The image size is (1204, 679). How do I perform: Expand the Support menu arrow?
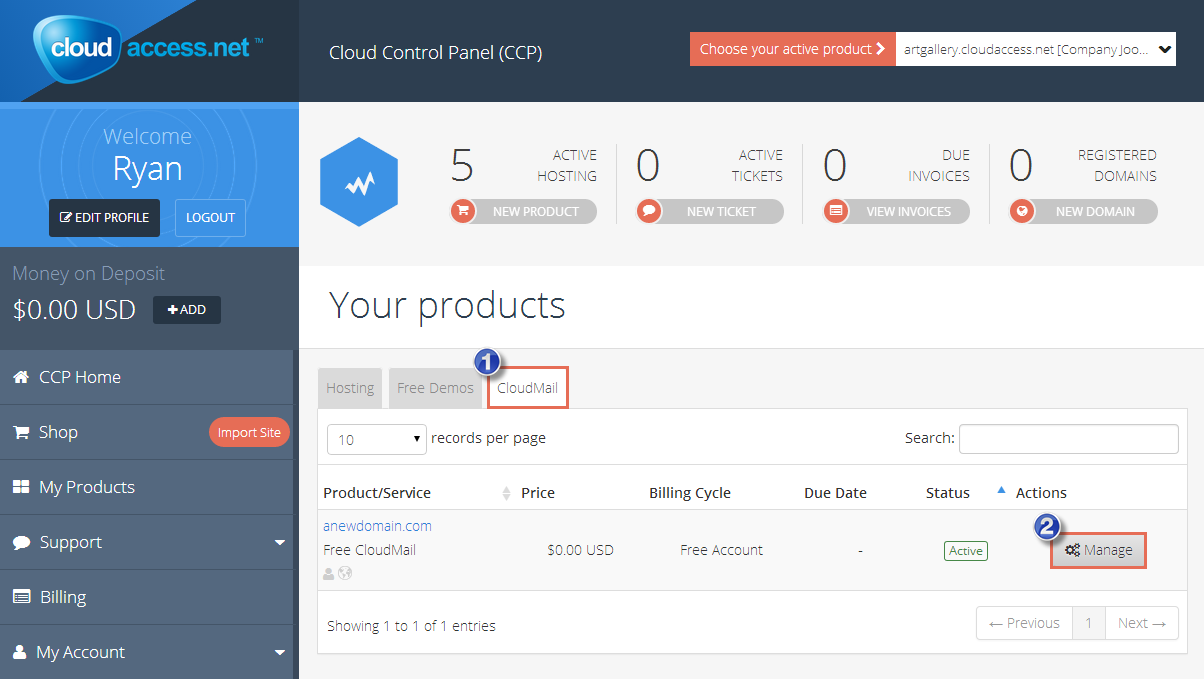pyautogui.click(x=279, y=543)
